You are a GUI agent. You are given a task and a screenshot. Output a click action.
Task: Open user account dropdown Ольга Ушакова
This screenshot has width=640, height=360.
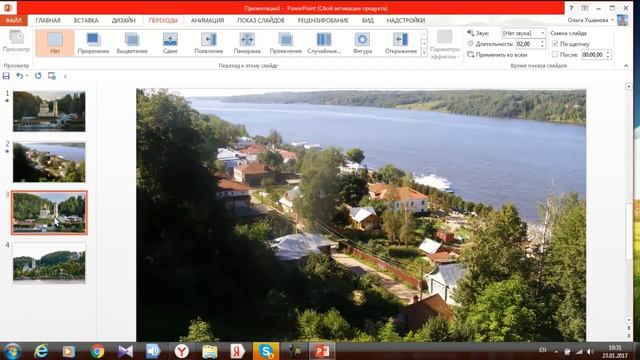(590, 20)
